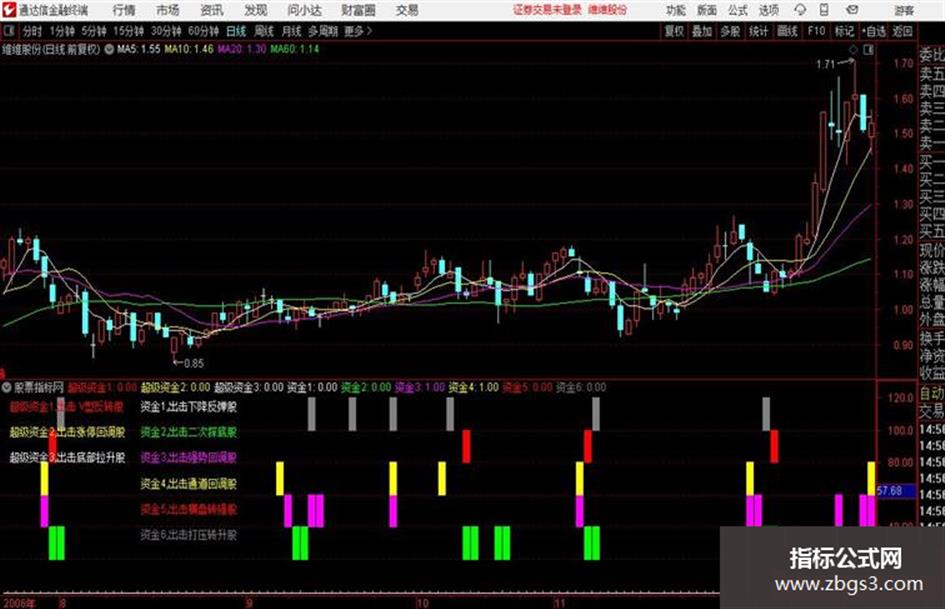Screen dimensions: 945x609
Task: Click the 资金4.出击通道回调股 legend text
Action: coord(189,484)
